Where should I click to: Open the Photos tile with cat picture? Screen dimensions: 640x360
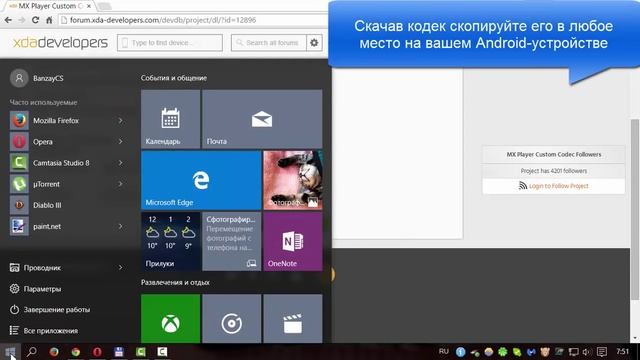click(293, 180)
